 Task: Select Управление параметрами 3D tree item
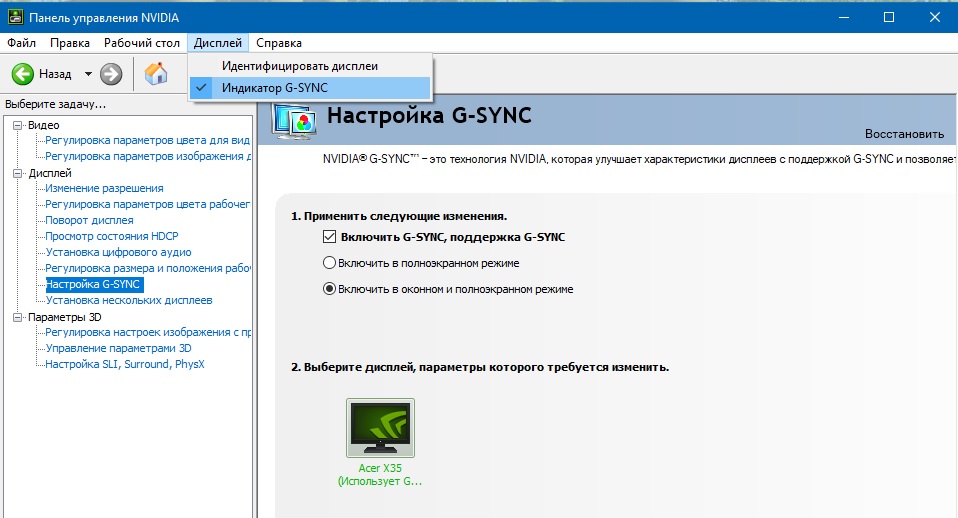point(118,348)
